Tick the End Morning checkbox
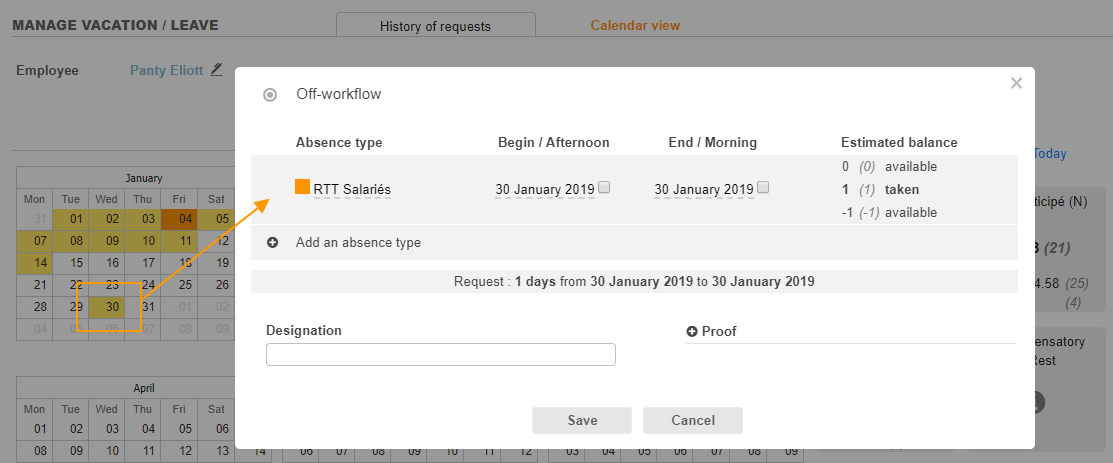This screenshot has height=463, width=1113. coord(764,187)
